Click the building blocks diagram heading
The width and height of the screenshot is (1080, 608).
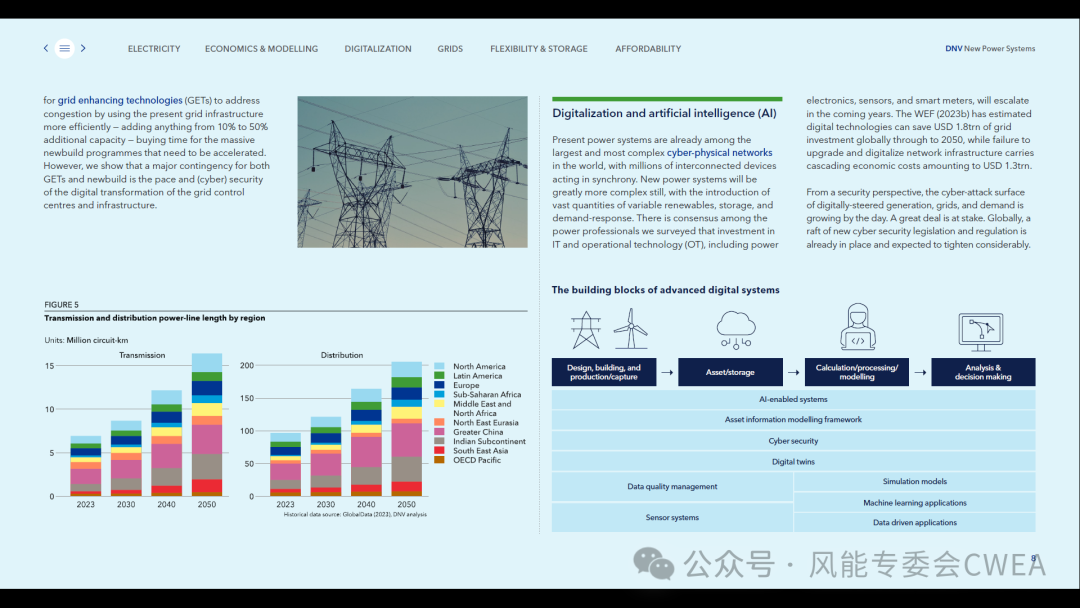(665, 290)
